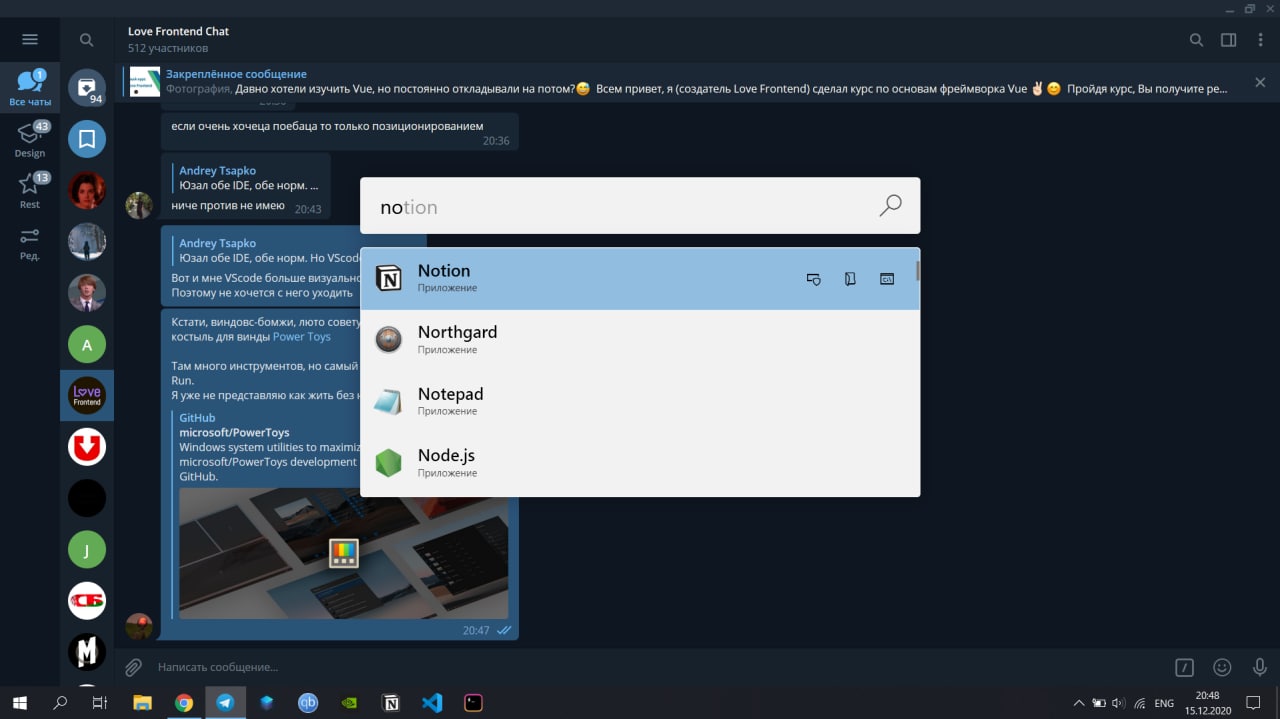Open Google Chrome from taskbar
This screenshot has height=719, width=1280.
(184, 703)
